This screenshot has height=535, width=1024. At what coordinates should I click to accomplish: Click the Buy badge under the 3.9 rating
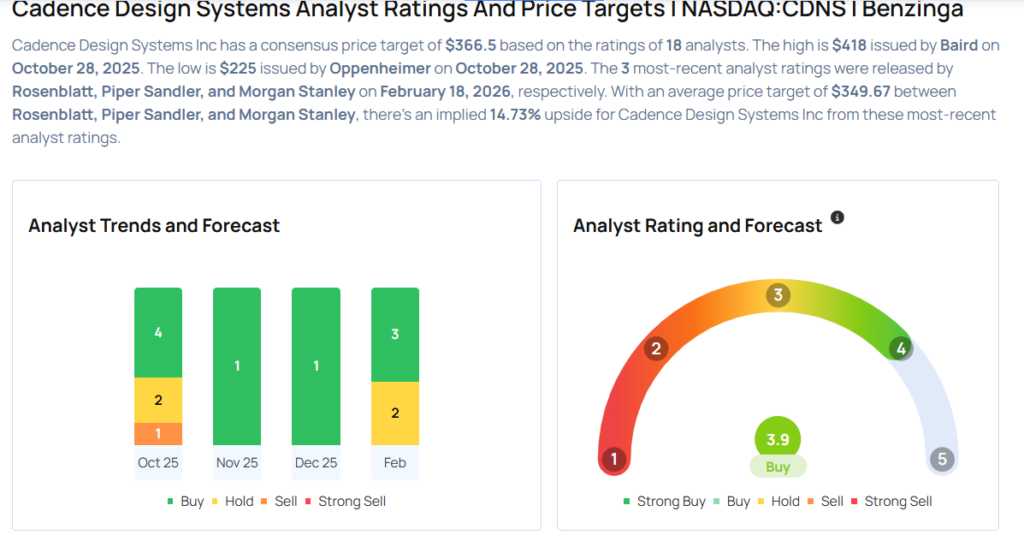778,467
